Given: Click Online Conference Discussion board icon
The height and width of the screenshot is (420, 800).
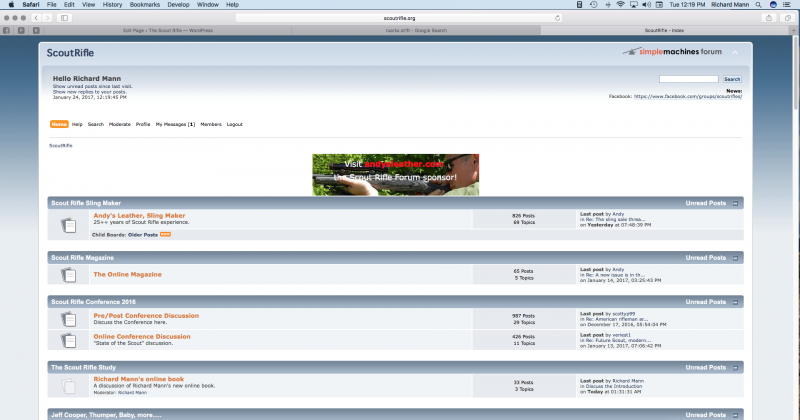Looking at the screenshot, I should click(x=68, y=340).
